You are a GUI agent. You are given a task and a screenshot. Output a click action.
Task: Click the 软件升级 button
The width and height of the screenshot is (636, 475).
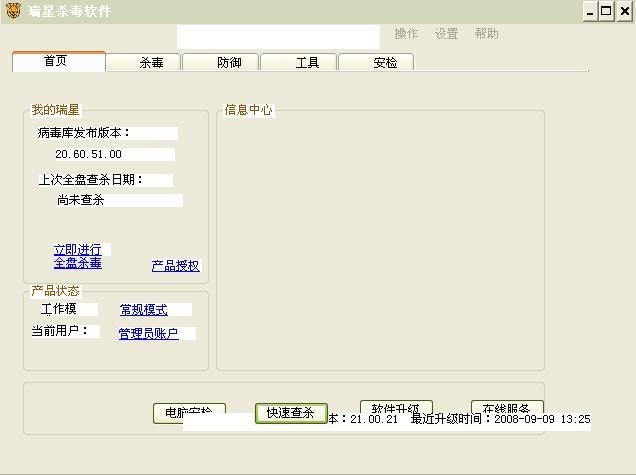coord(396,407)
